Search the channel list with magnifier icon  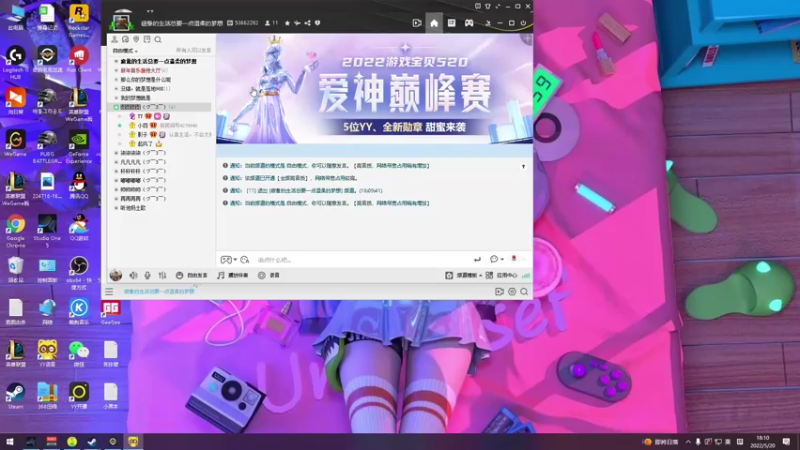158,39
